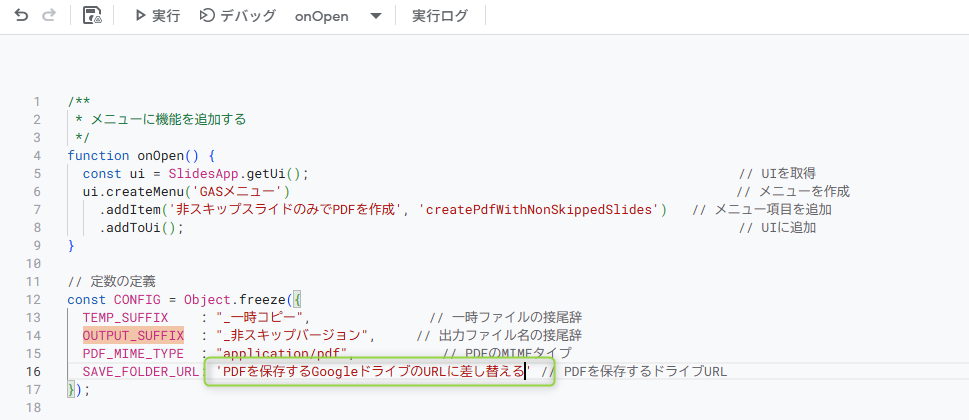The height and width of the screenshot is (420, 969).
Task: Click highlighted 'OUTPUT_SUFFIX' key on line 14
Action: click(x=133, y=335)
